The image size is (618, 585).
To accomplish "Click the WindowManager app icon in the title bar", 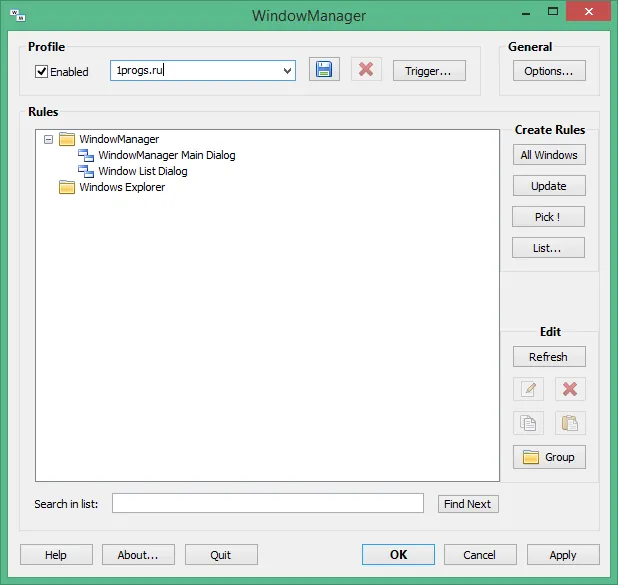I will coord(18,16).
